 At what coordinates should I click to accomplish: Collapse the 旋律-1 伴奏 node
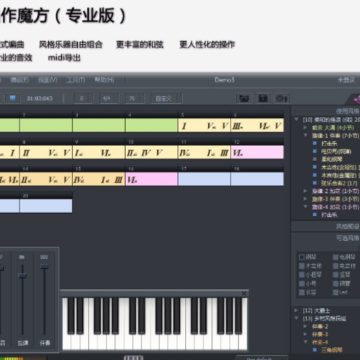(305, 136)
